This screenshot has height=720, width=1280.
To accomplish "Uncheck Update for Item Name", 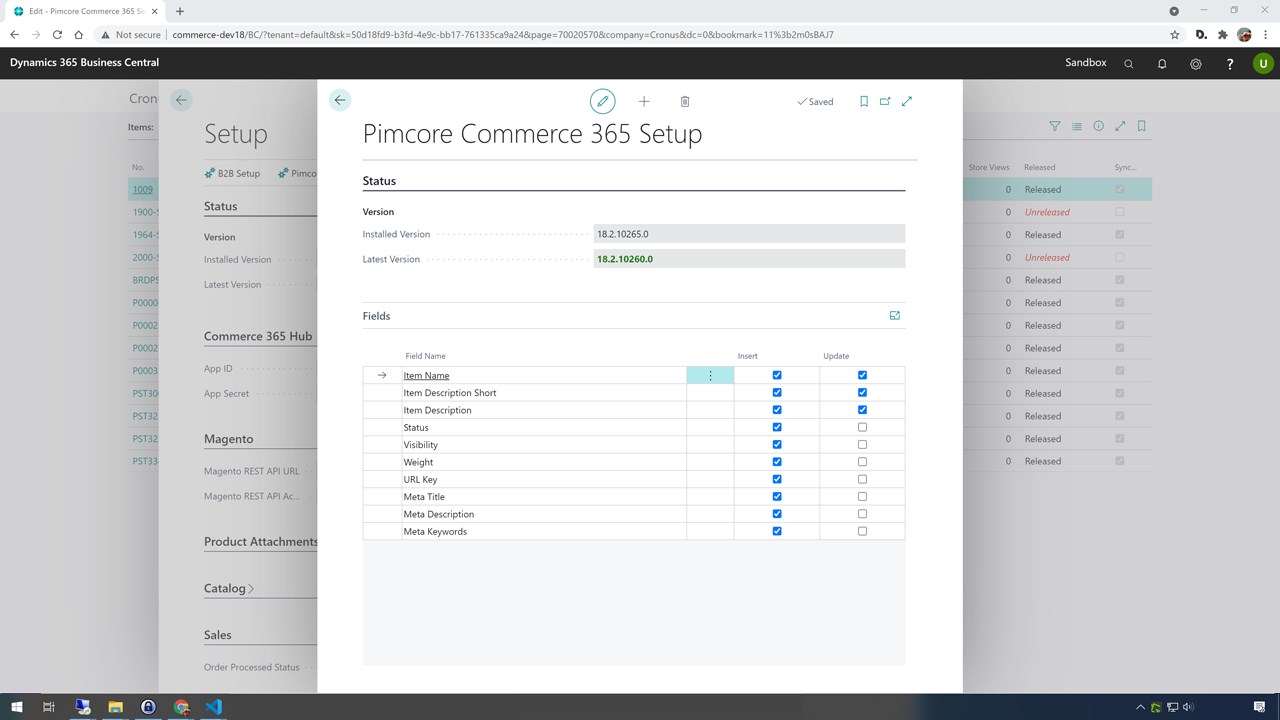I will (x=862, y=375).
